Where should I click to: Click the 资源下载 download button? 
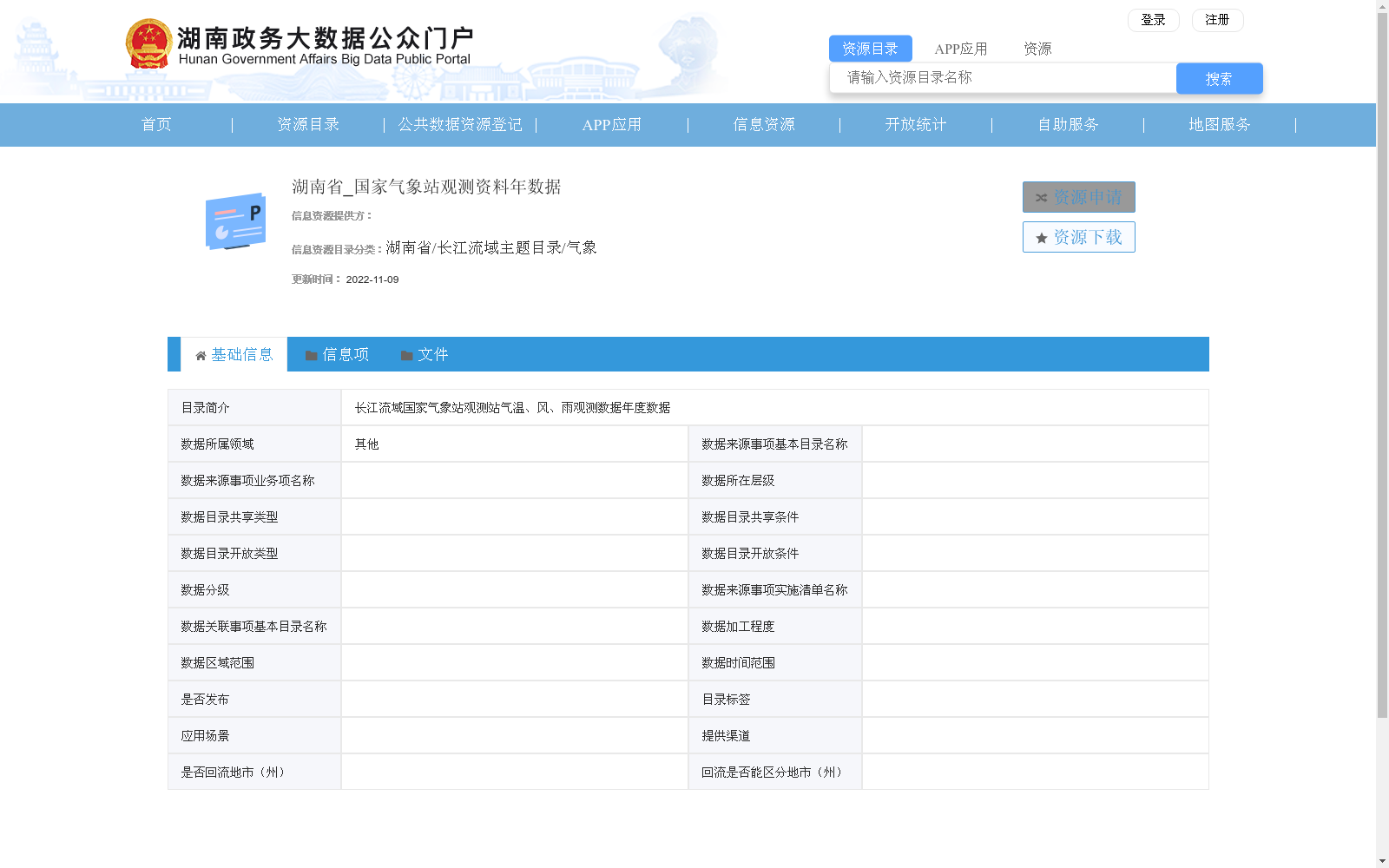[x=1078, y=236]
